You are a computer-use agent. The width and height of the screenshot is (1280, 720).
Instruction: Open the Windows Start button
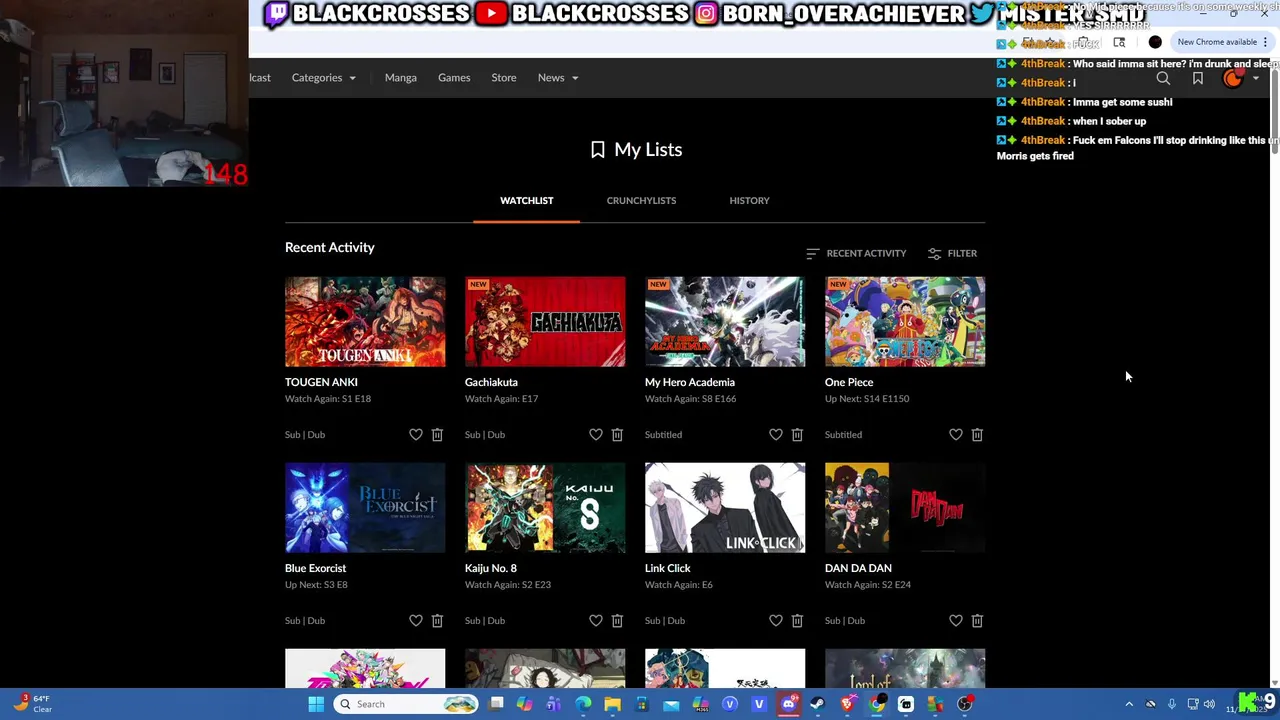point(316,704)
